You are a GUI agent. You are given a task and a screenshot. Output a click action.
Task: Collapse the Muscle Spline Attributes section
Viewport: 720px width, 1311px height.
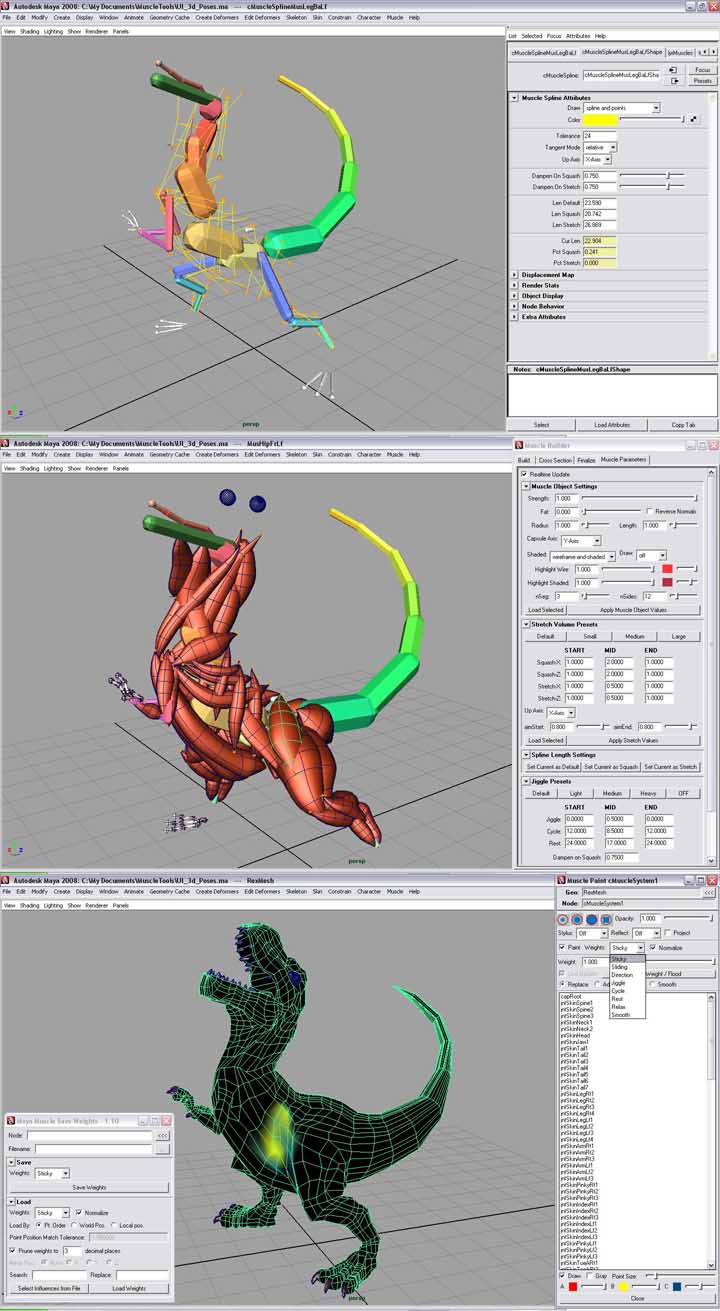514,97
